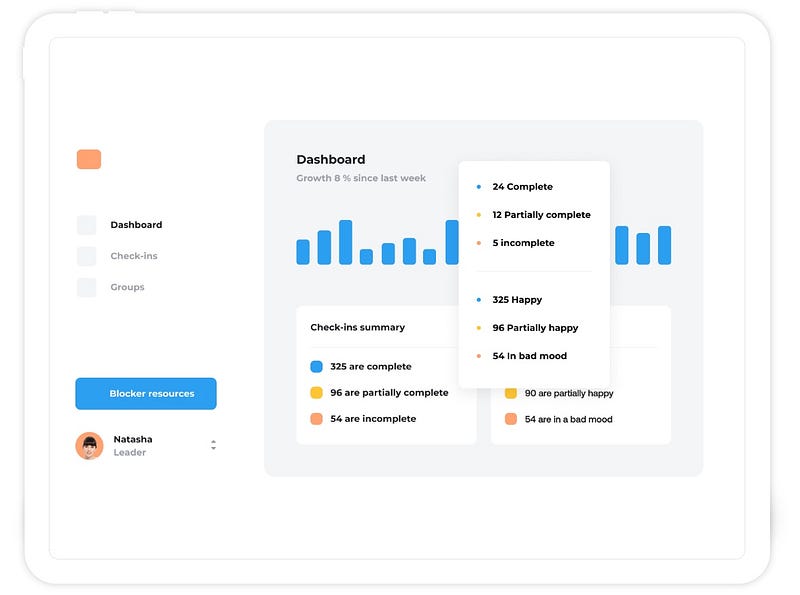Select the first bar in the chart

point(303,252)
